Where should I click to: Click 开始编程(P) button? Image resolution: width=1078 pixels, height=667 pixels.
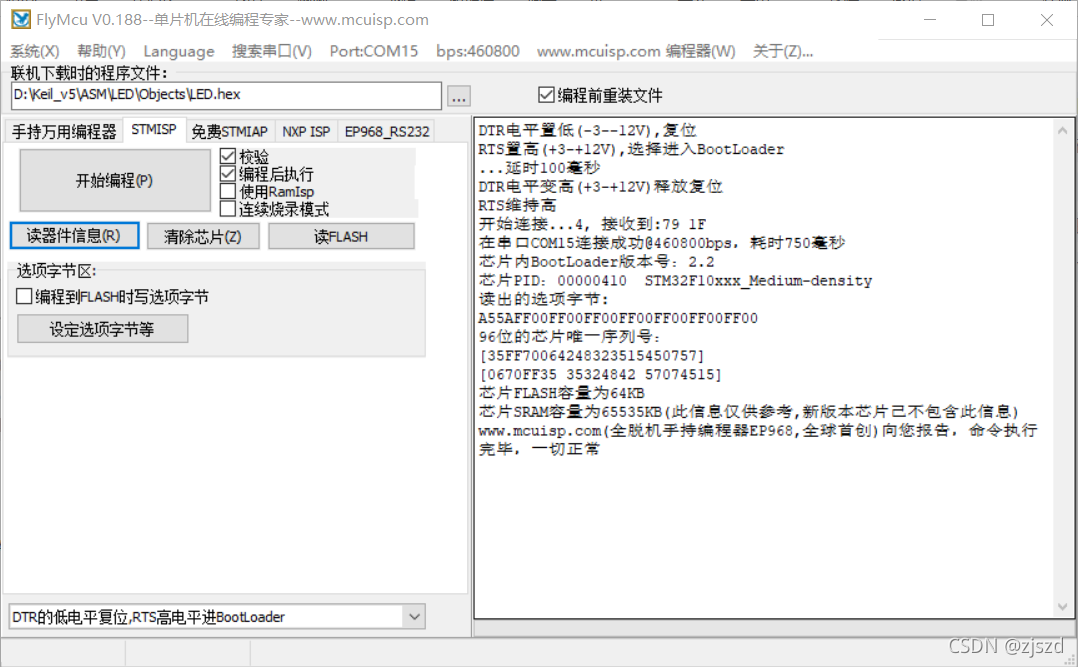tap(115, 180)
